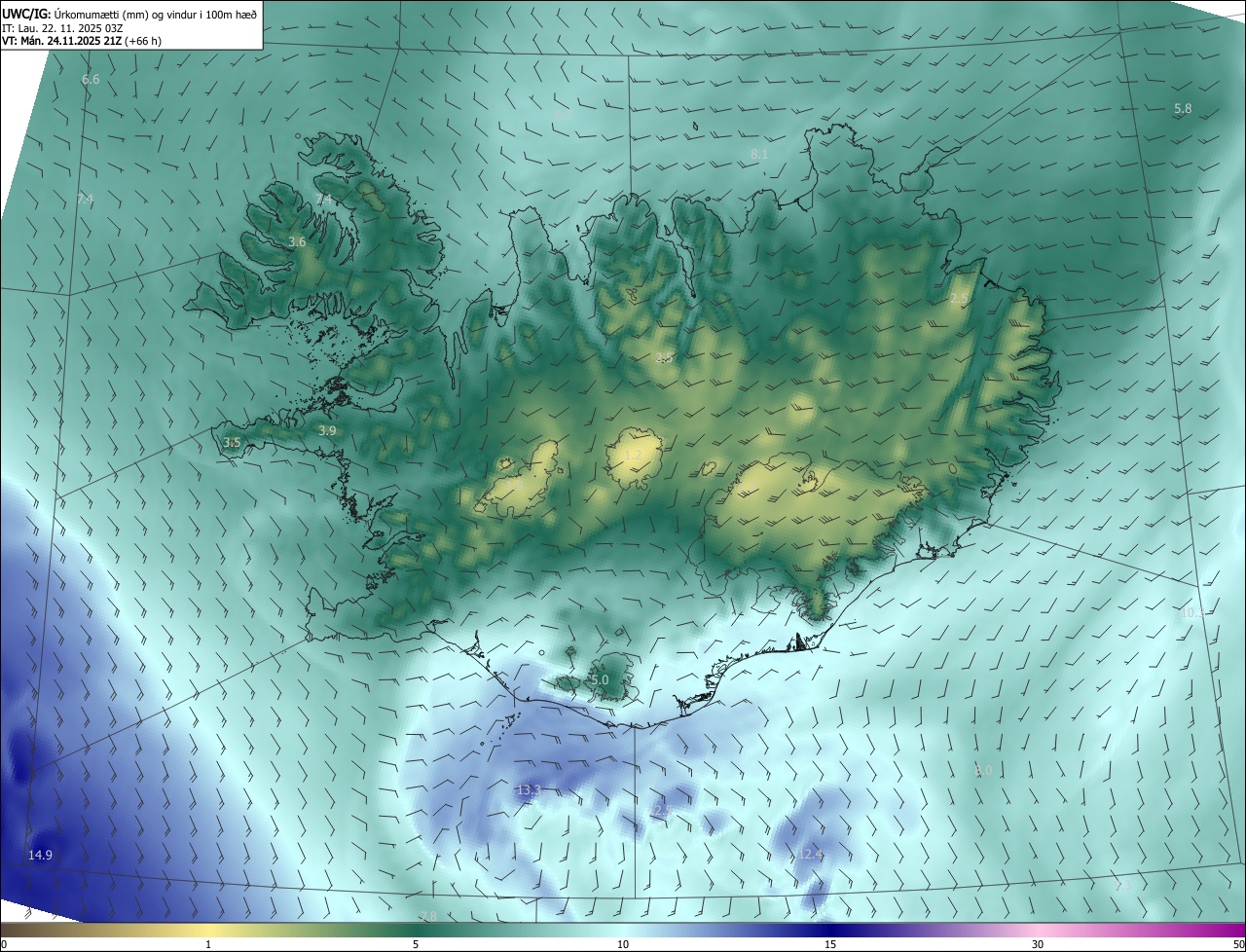Click the 7.4 value over the western ocean
1246x952 pixels.
85,199
